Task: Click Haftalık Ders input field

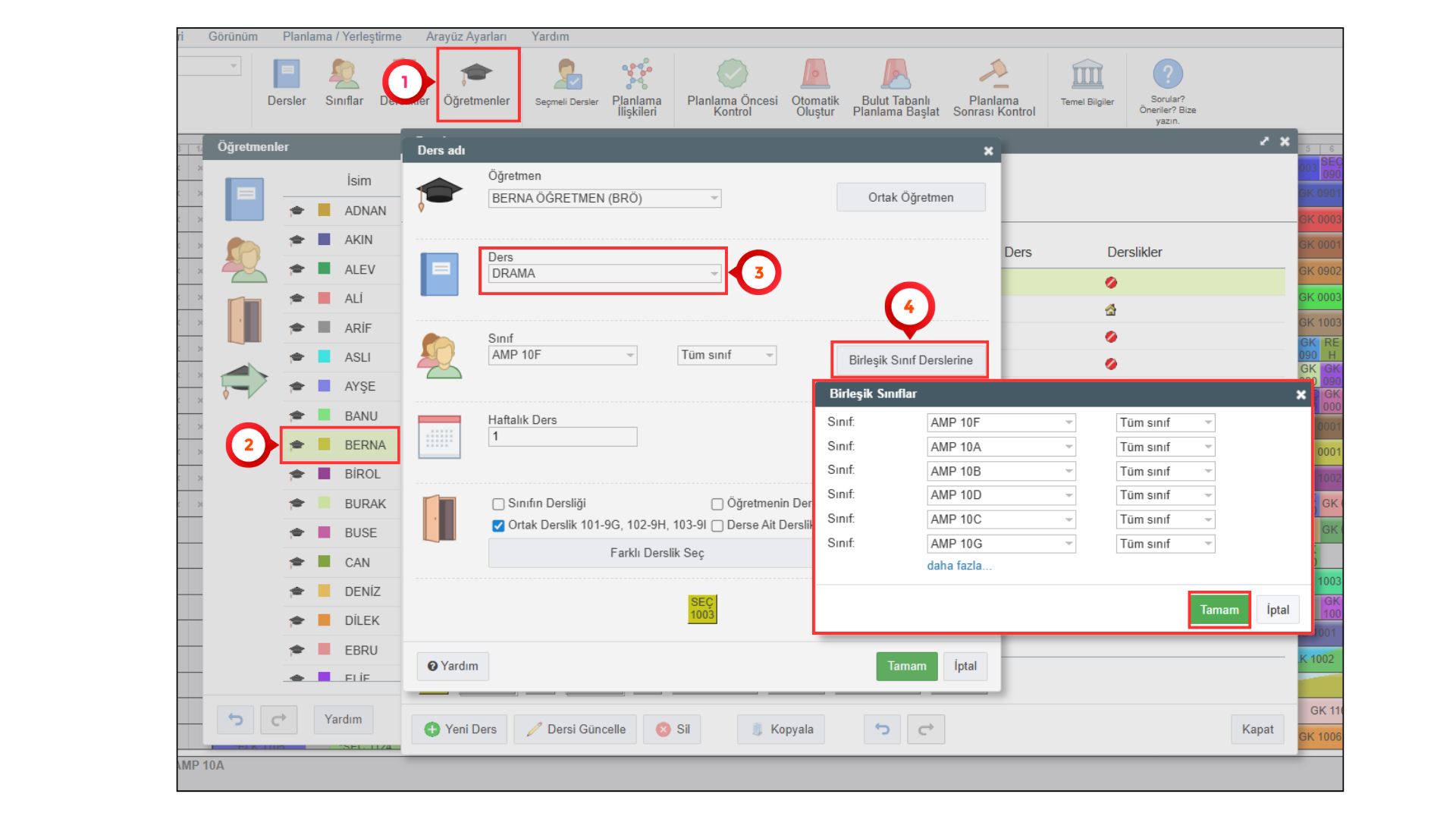Action: tap(562, 437)
